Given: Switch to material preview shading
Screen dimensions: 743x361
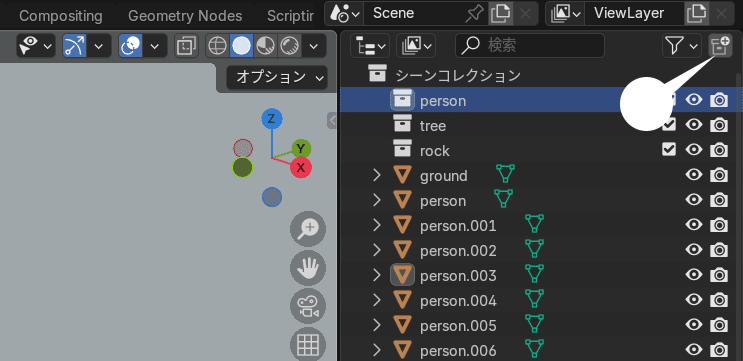Looking at the screenshot, I should pyautogui.click(x=266, y=46).
